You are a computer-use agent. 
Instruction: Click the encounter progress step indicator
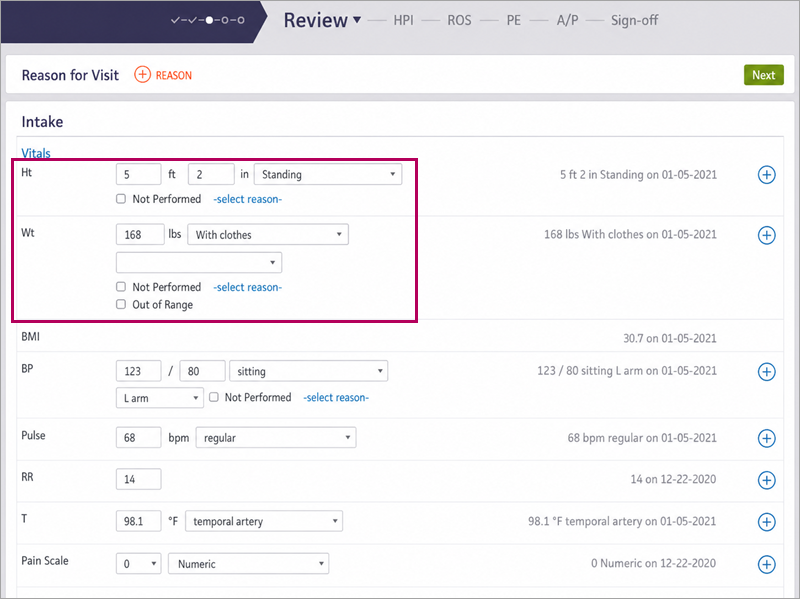click(208, 20)
